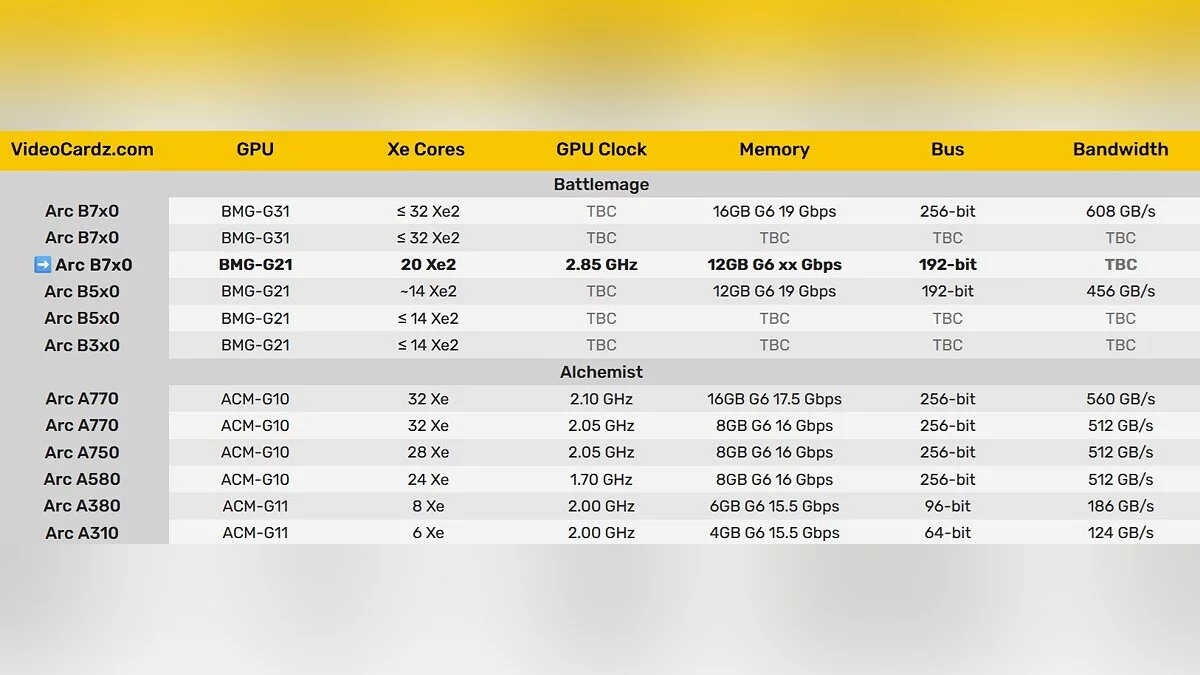The height and width of the screenshot is (675, 1200).
Task: Click the 186 GB/s bandwidth value
Action: (1120, 506)
